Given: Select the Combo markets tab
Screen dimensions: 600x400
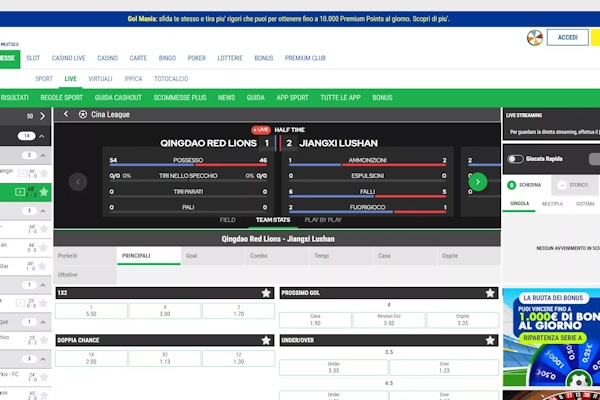Looking at the screenshot, I should pos(277,256).
